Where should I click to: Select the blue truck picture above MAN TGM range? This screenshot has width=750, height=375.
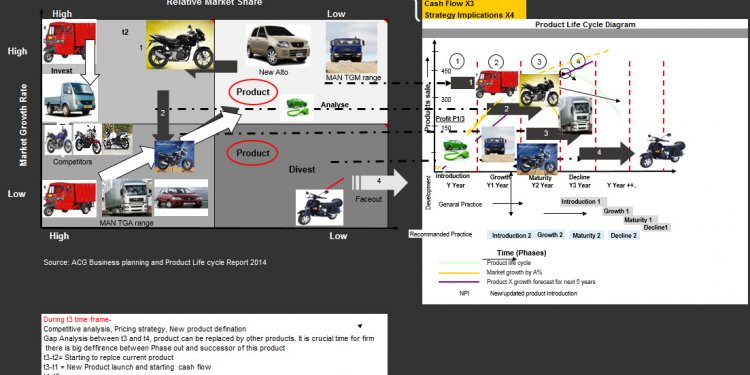tap(352, 48)
